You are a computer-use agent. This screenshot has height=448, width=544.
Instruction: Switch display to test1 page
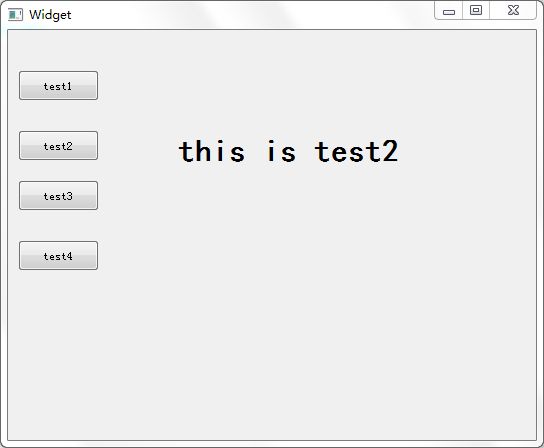58,86
